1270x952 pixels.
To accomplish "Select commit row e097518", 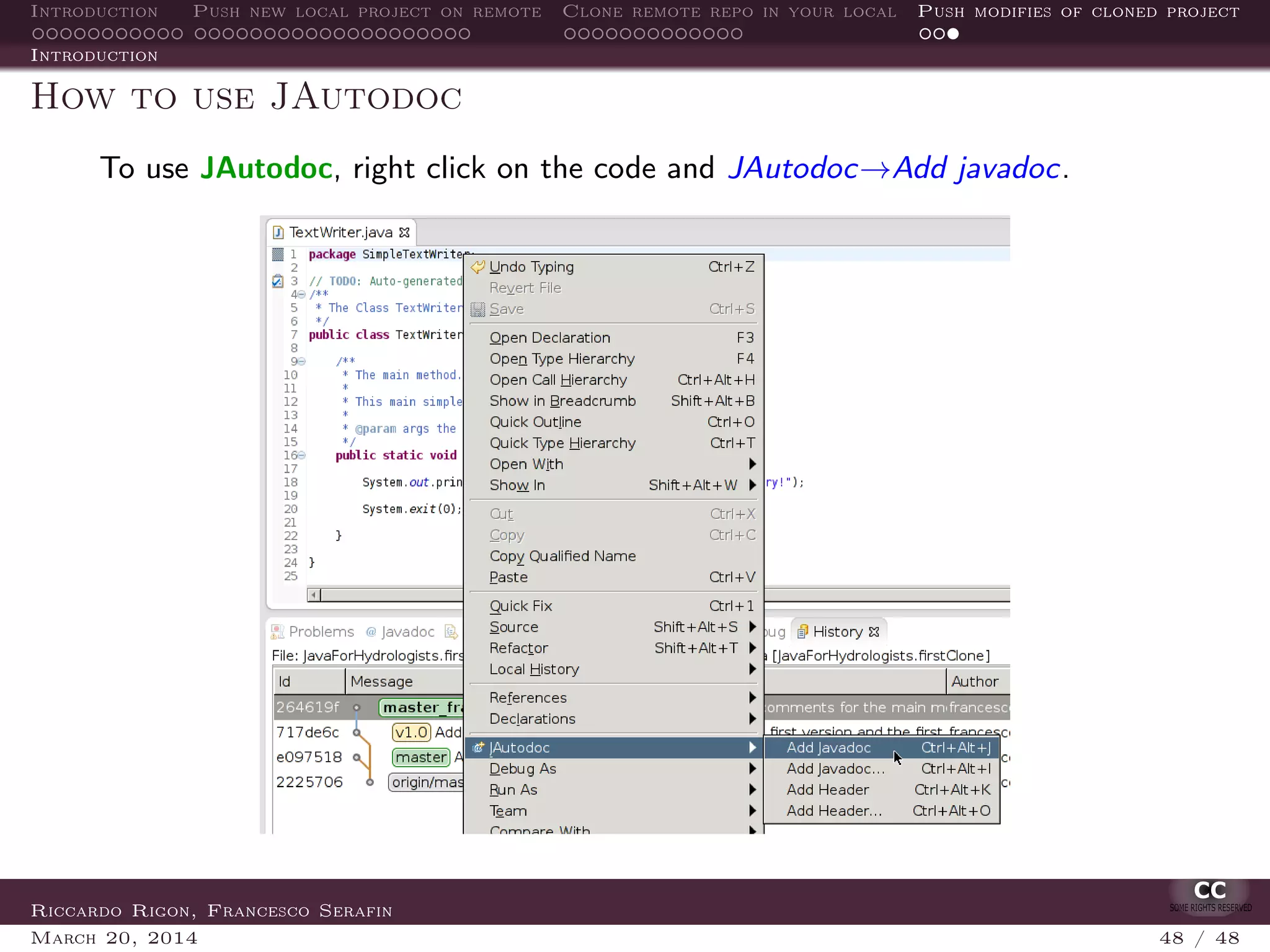I will click(x=368, y=757).
